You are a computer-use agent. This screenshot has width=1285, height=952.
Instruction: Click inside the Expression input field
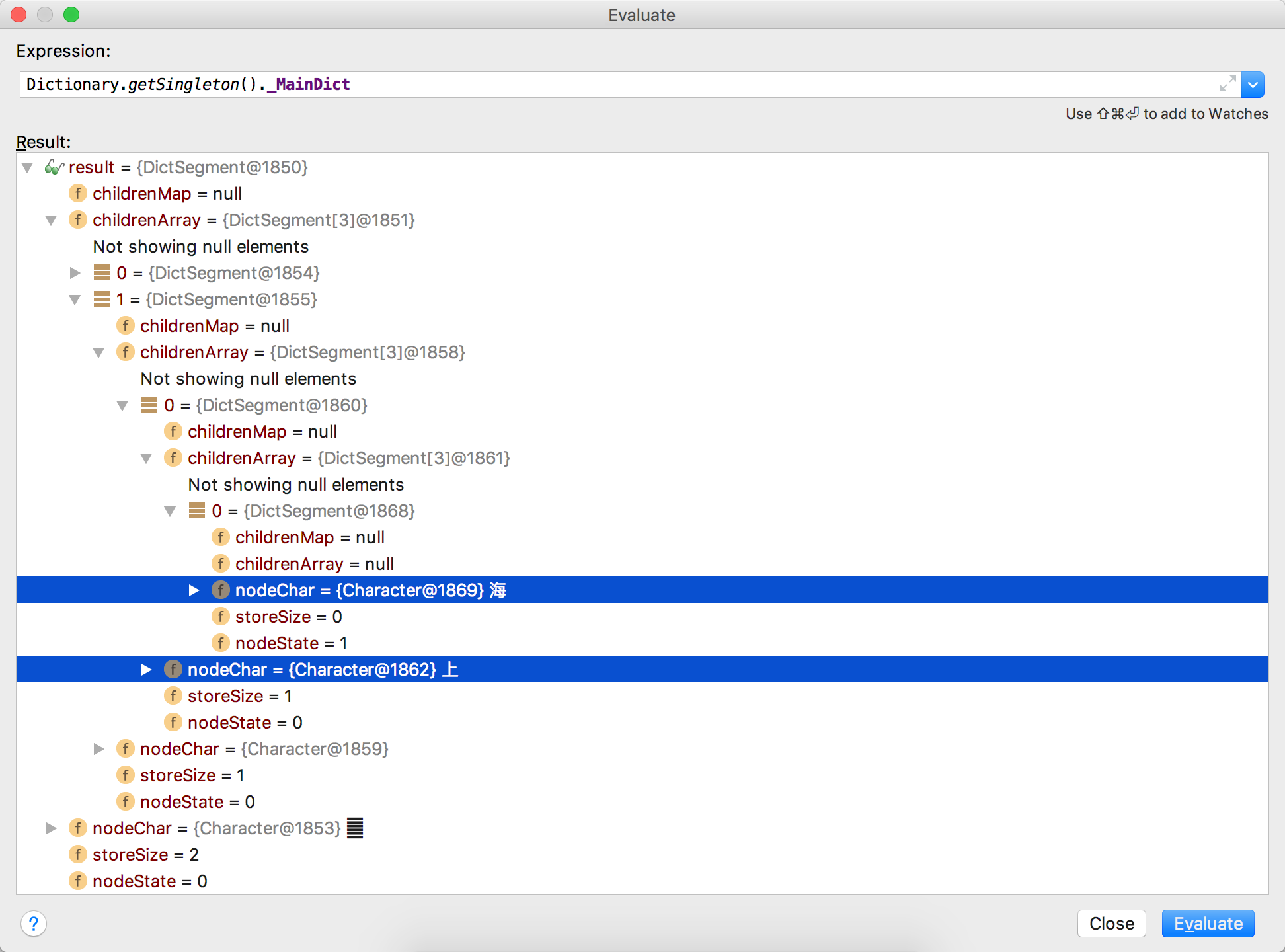click(595, 85)
